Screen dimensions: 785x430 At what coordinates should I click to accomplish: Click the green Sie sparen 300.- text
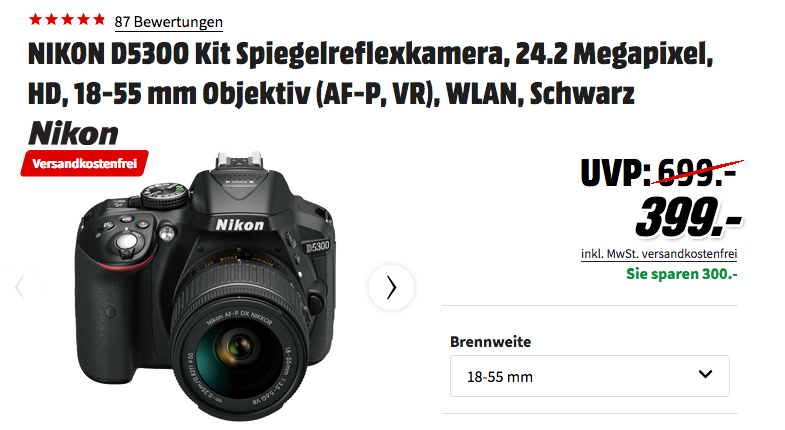tap(681, 274)
